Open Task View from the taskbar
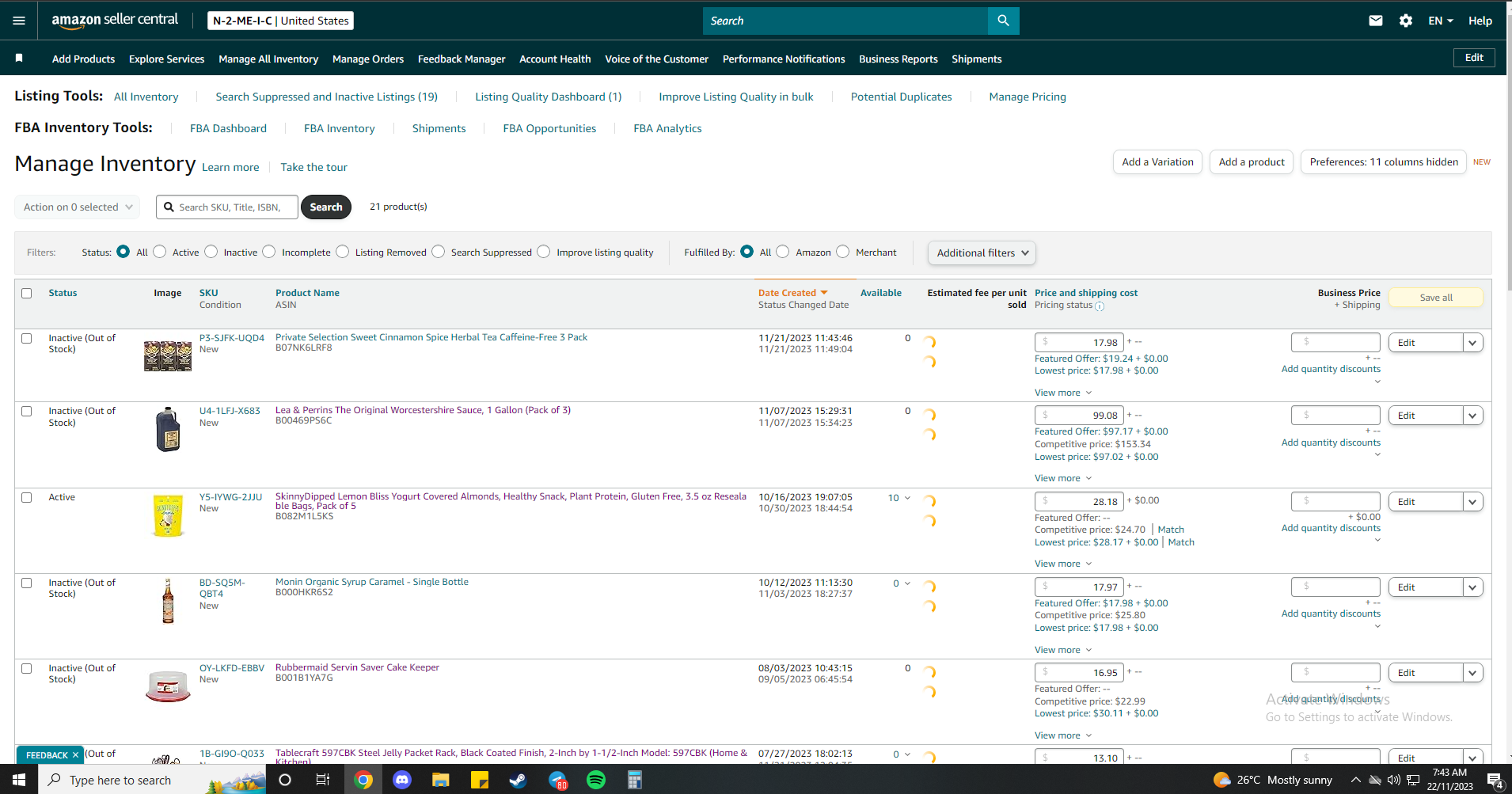1512x794 pixels. tap(323, 780)
